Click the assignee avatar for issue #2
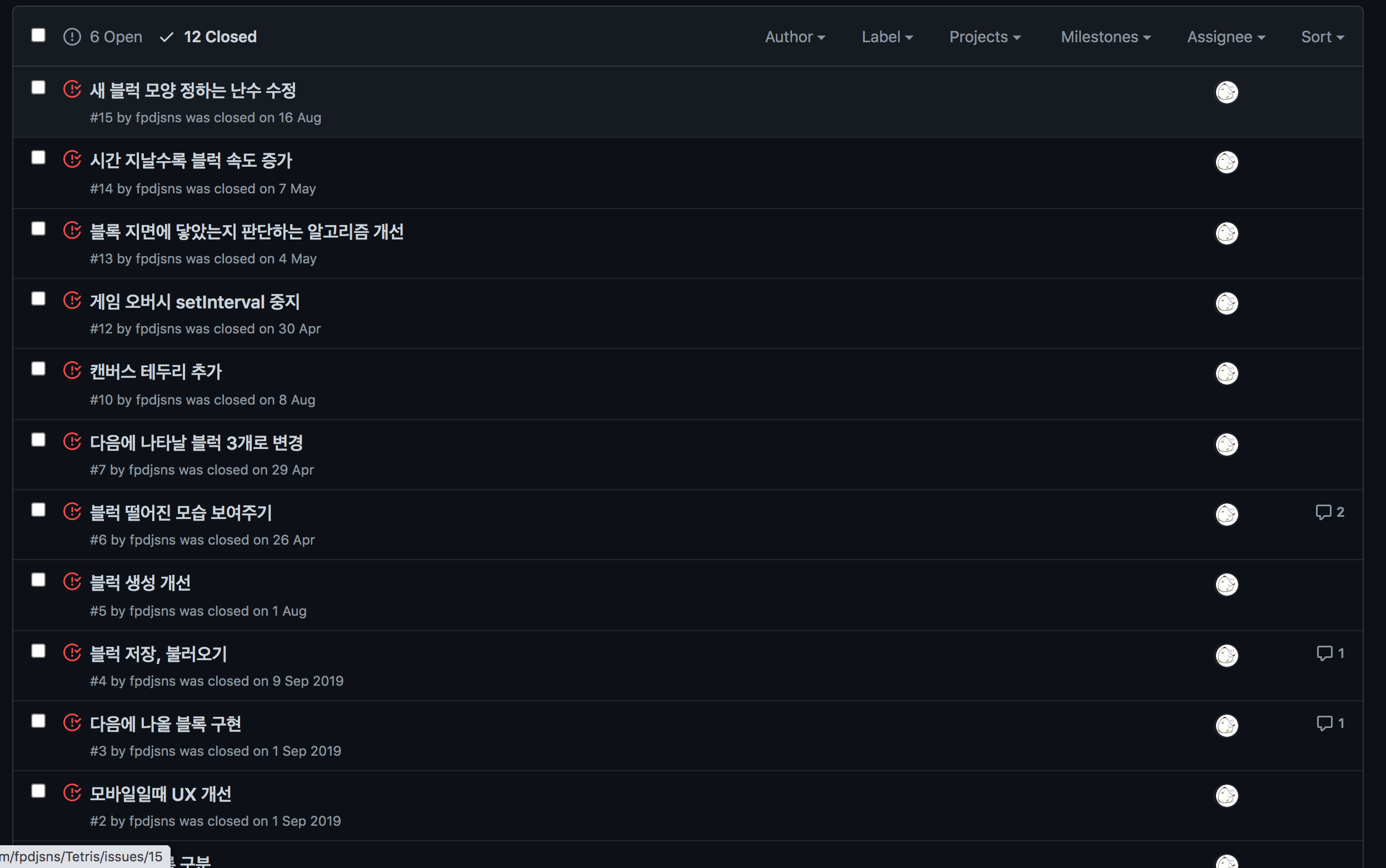 click(x=1227, y=795)
